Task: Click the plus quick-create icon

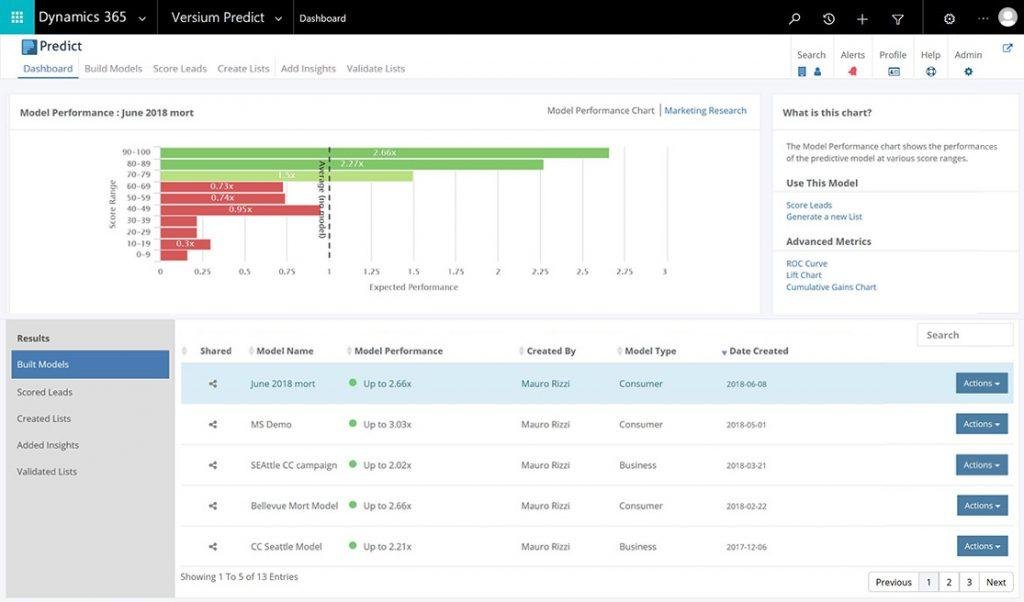Action: pyautogui.click(x=862, y=19)
